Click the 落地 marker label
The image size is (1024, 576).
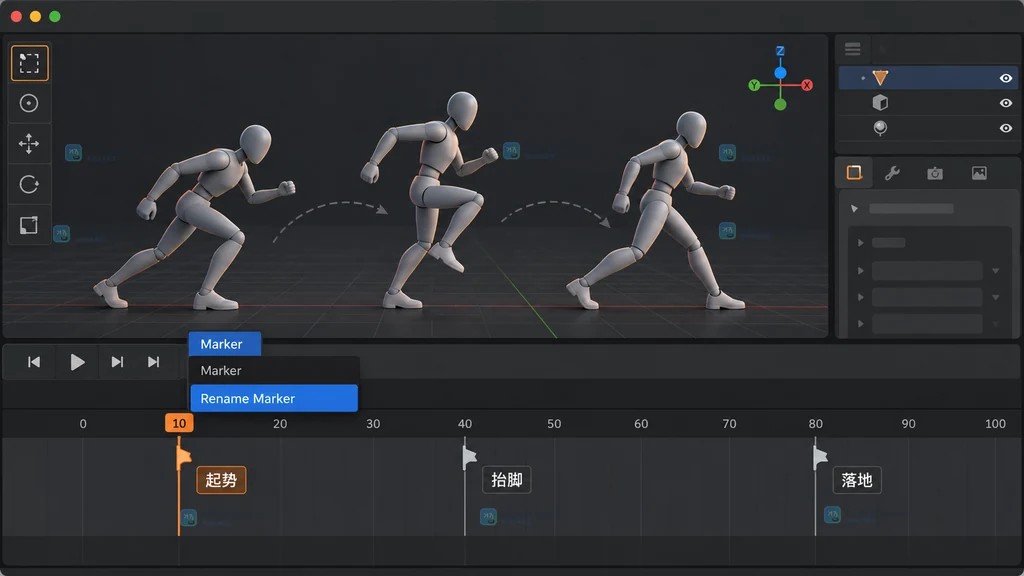tap(857, 480)
